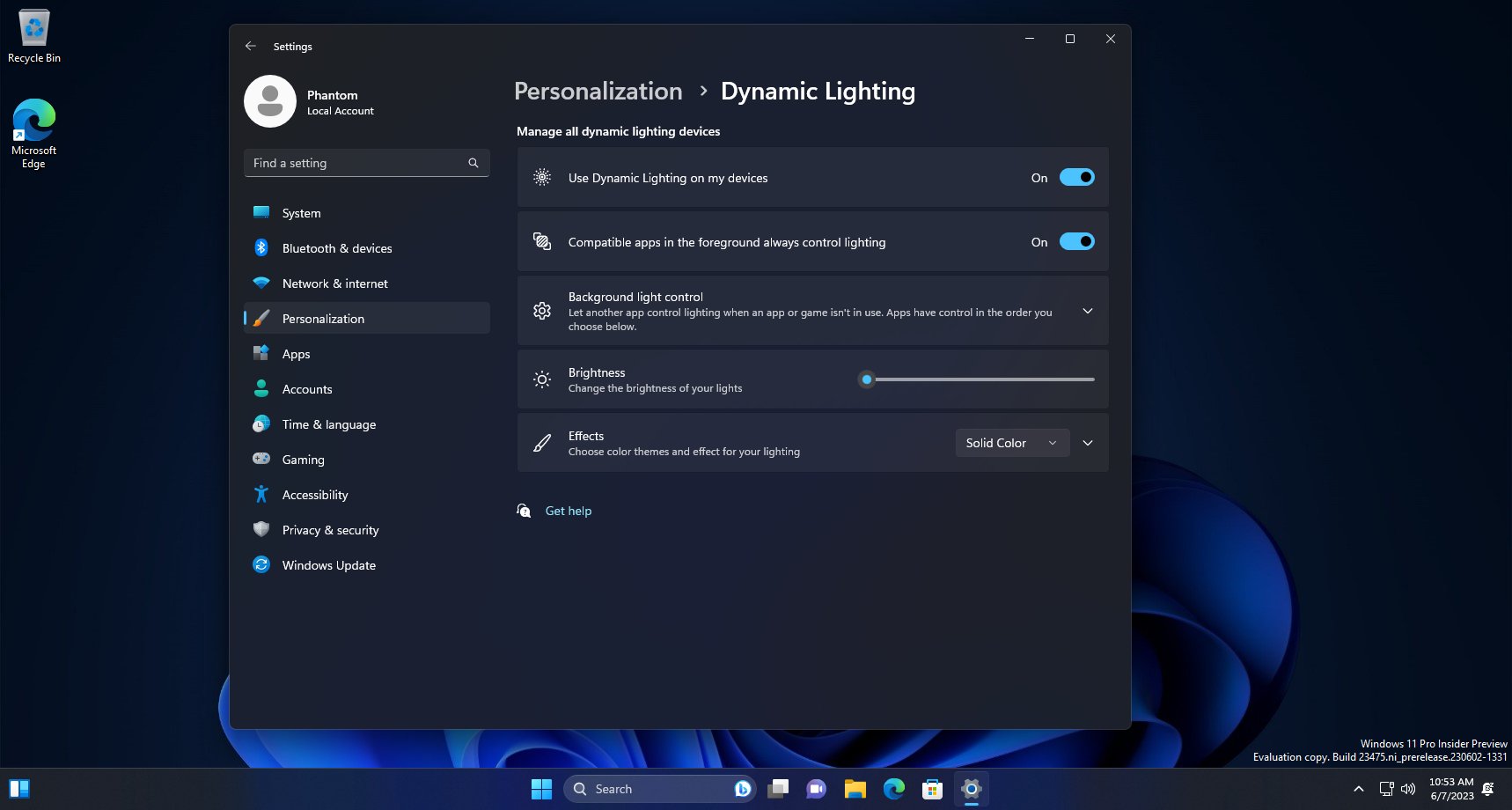Click Personalization breadcrumb in header
The height and width of the screenshot is (810, 1512).
598,92
